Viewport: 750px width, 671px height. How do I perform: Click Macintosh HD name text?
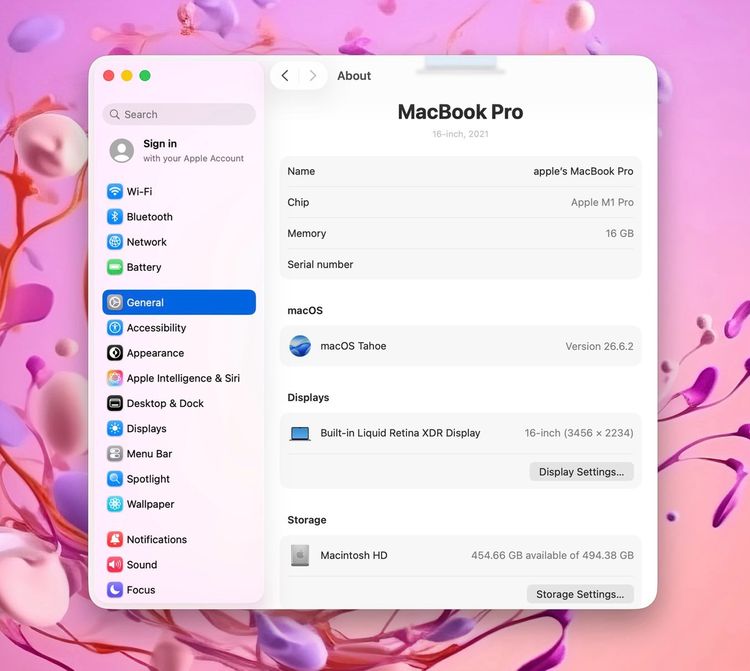pos(353,555)
